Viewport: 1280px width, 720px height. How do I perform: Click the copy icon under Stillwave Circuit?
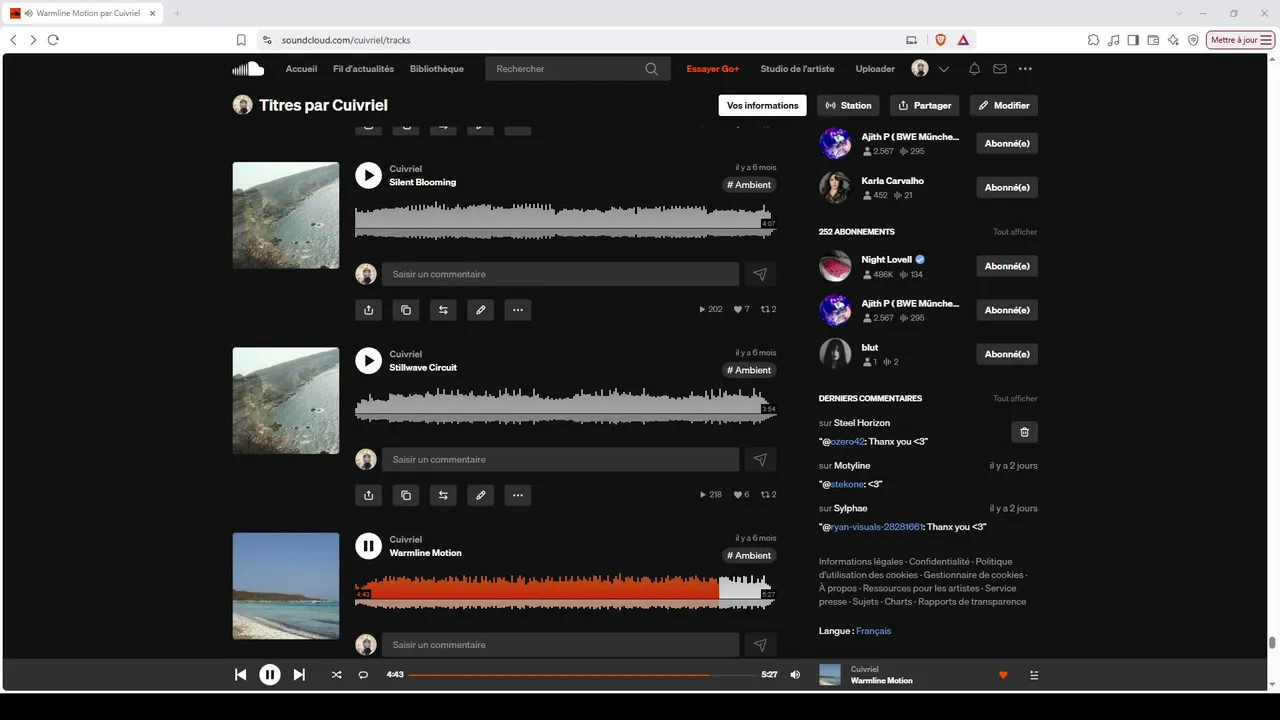406,495
